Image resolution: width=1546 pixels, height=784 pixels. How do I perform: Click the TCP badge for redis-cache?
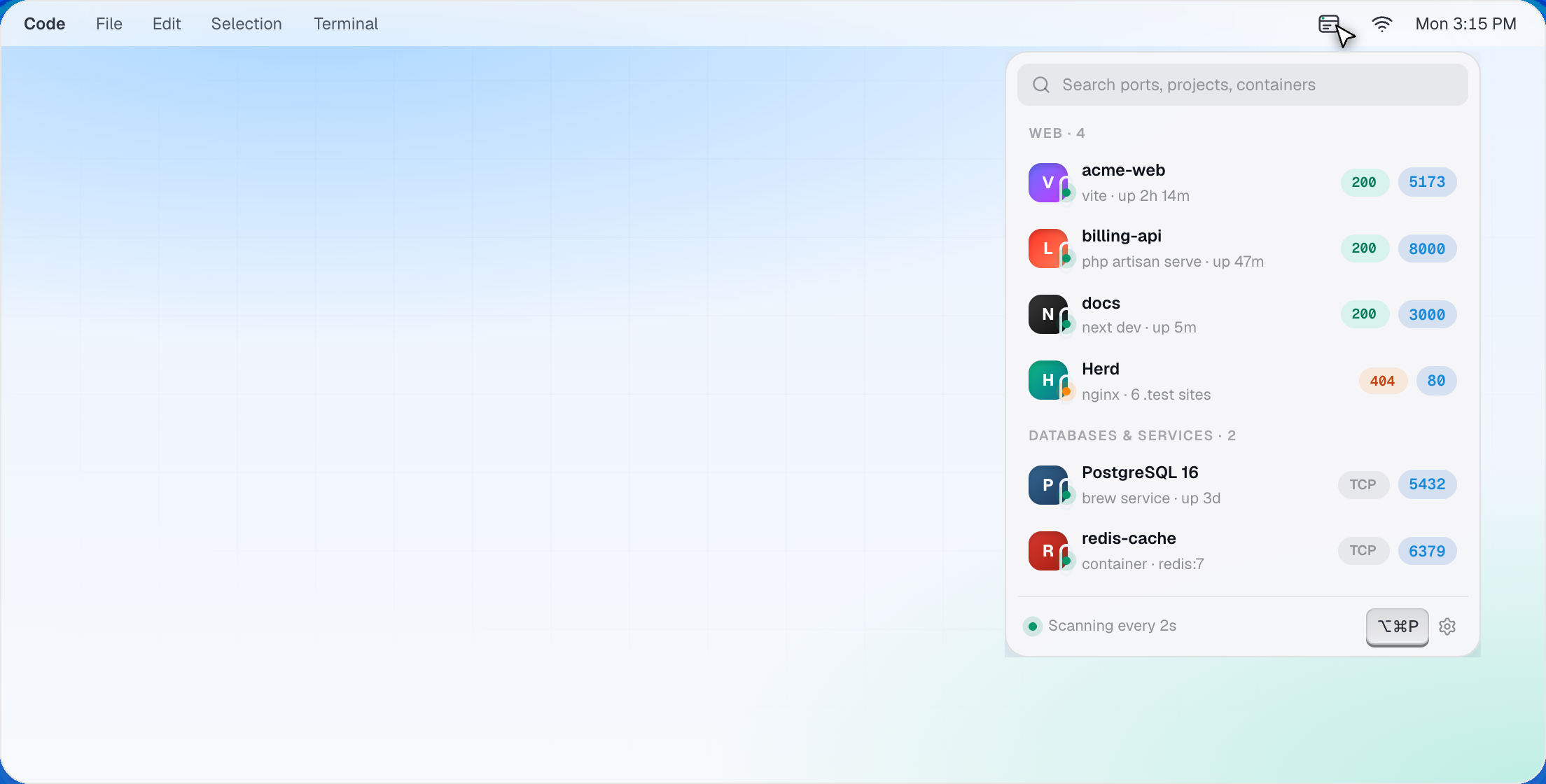[x=1363, y=551]
